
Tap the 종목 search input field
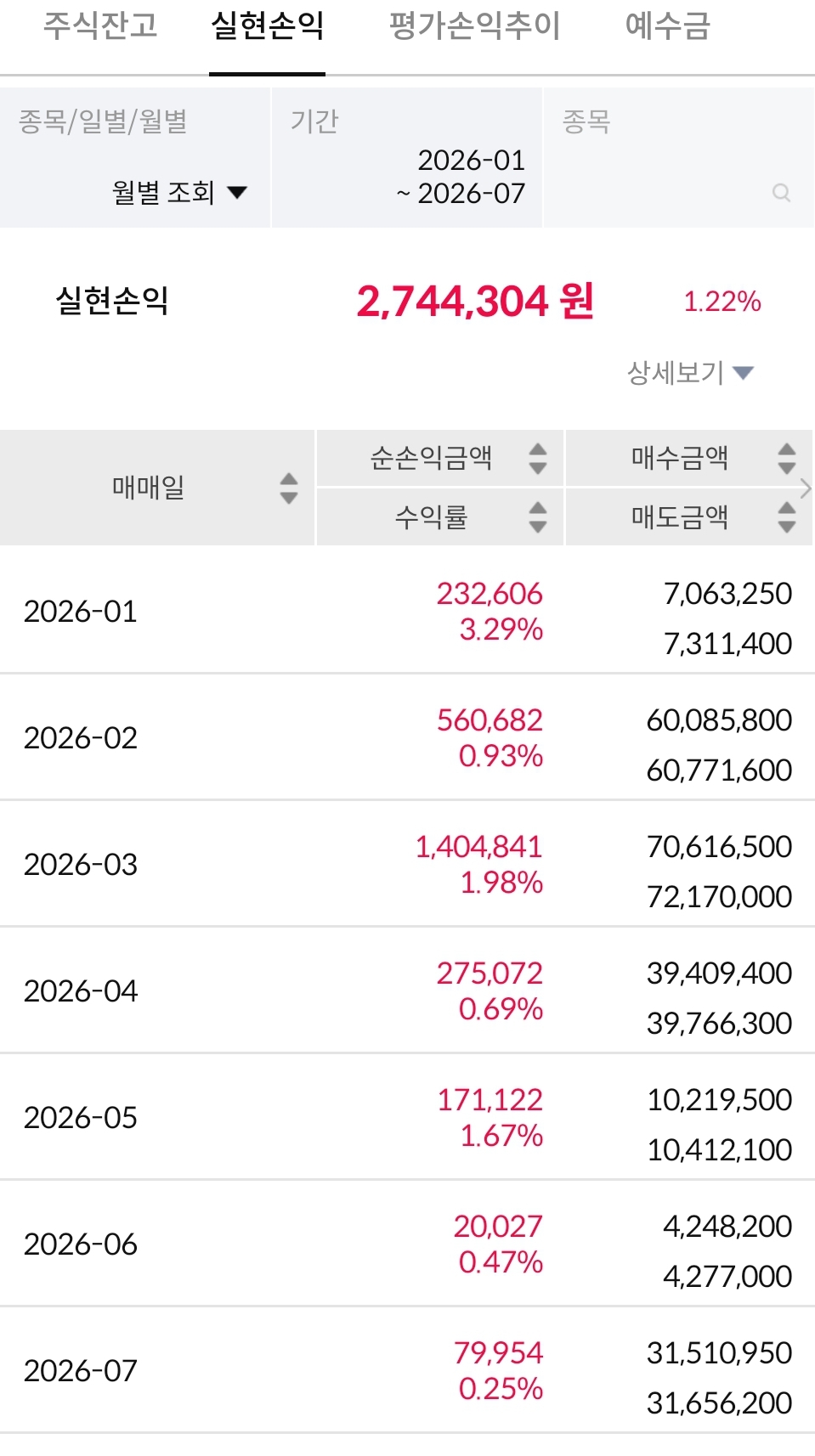[x=678, y=157]
